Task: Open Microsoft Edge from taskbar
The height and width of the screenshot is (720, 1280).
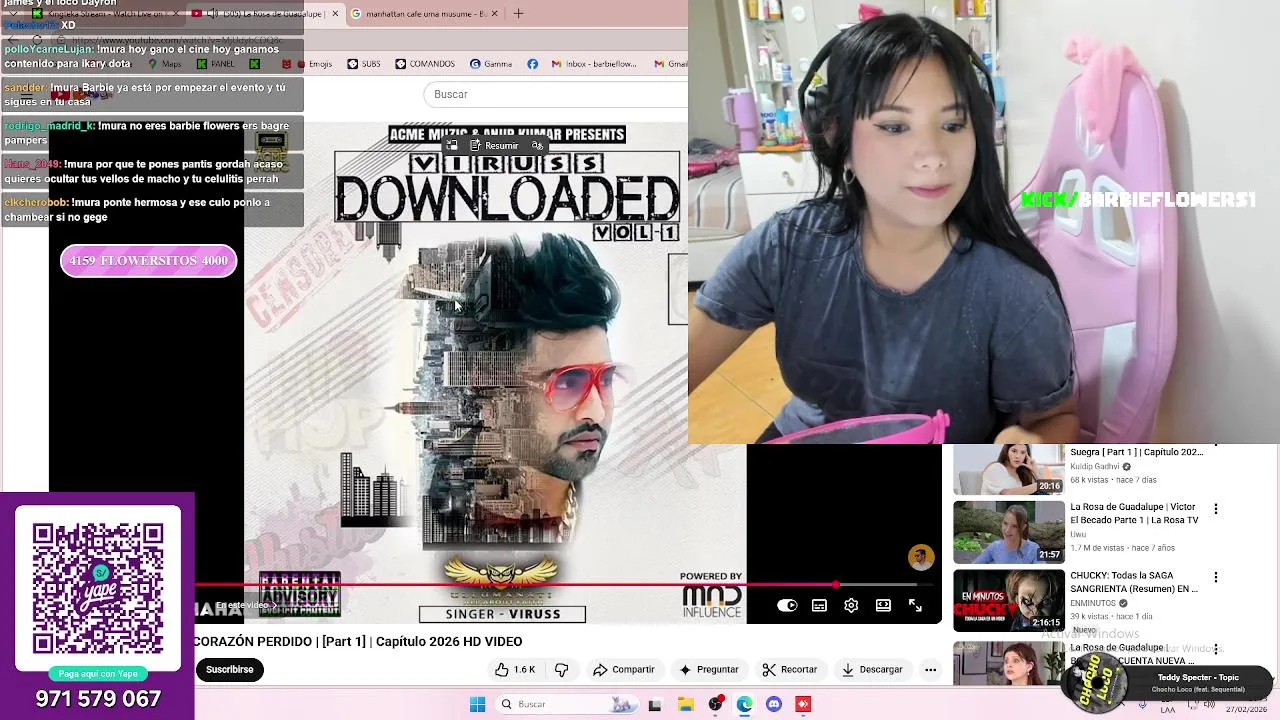Action: [744, 704]
